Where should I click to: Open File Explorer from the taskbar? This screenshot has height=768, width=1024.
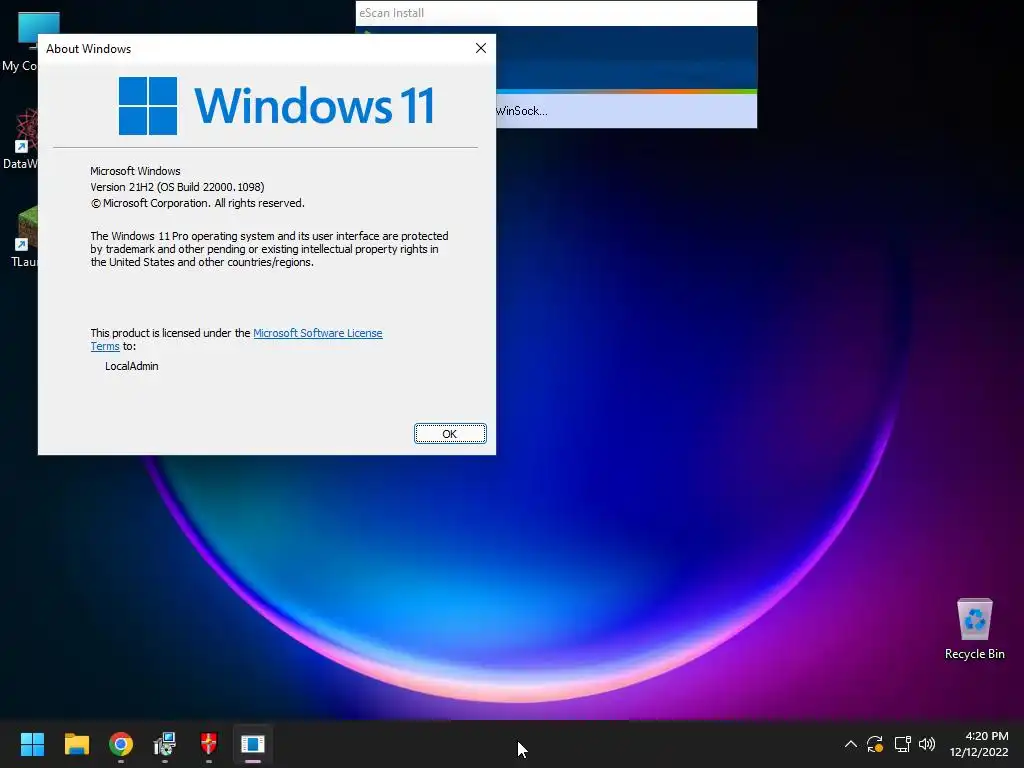point(76,744)
